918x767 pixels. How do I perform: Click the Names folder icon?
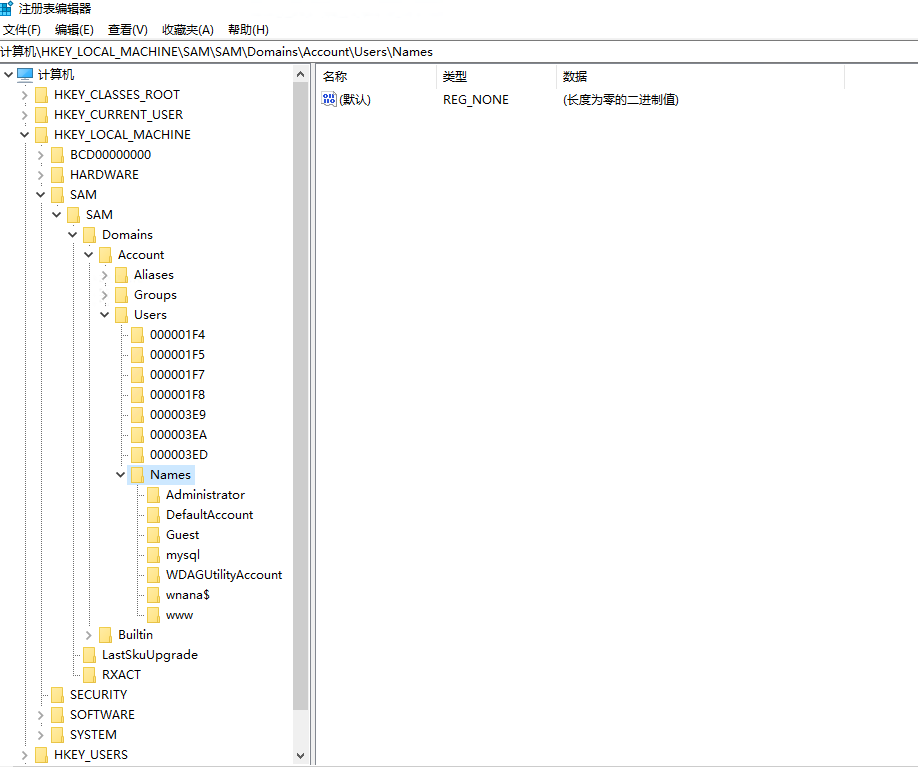click(x=138, y=475)
